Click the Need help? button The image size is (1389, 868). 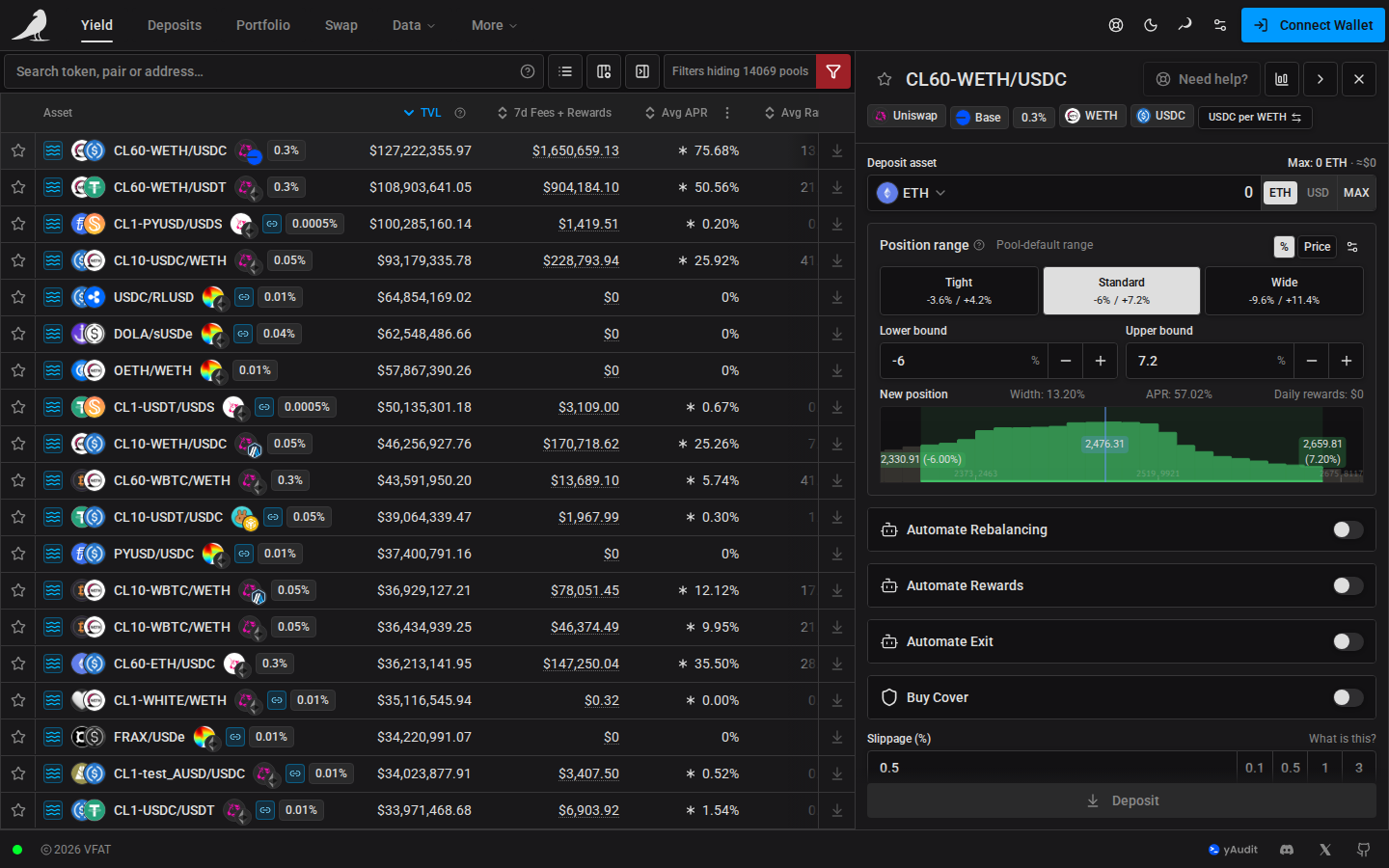[x=1202, y=79]
